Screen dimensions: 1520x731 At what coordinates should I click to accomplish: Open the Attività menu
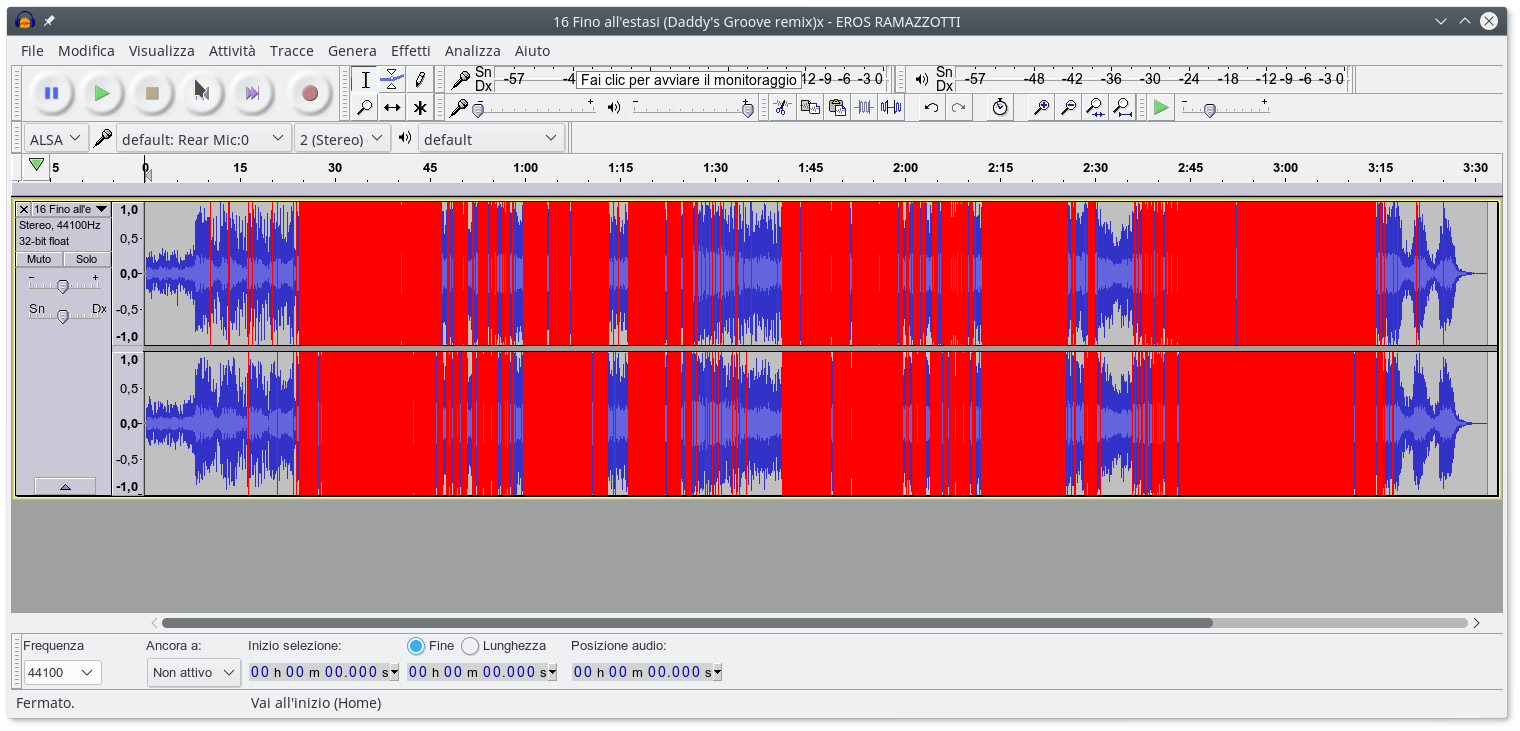pos(232,51)
